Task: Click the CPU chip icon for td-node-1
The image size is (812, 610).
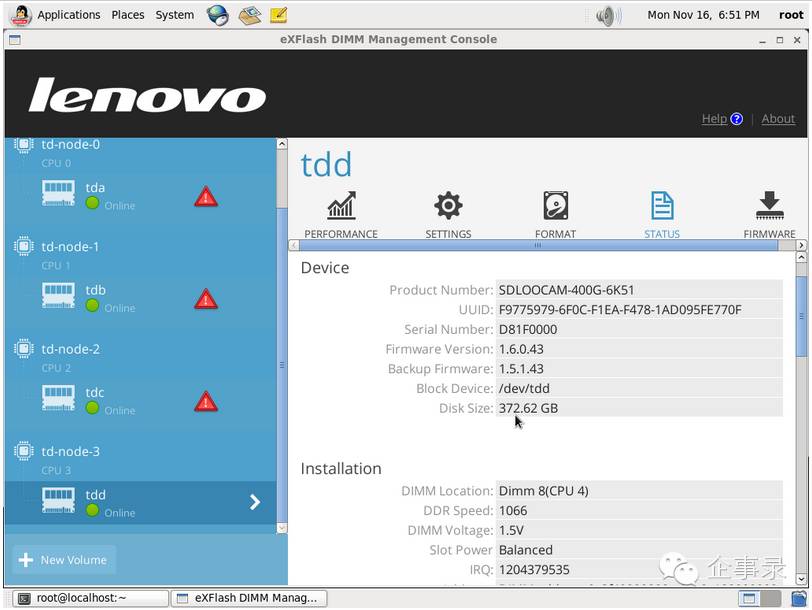Action: (23, 246)
